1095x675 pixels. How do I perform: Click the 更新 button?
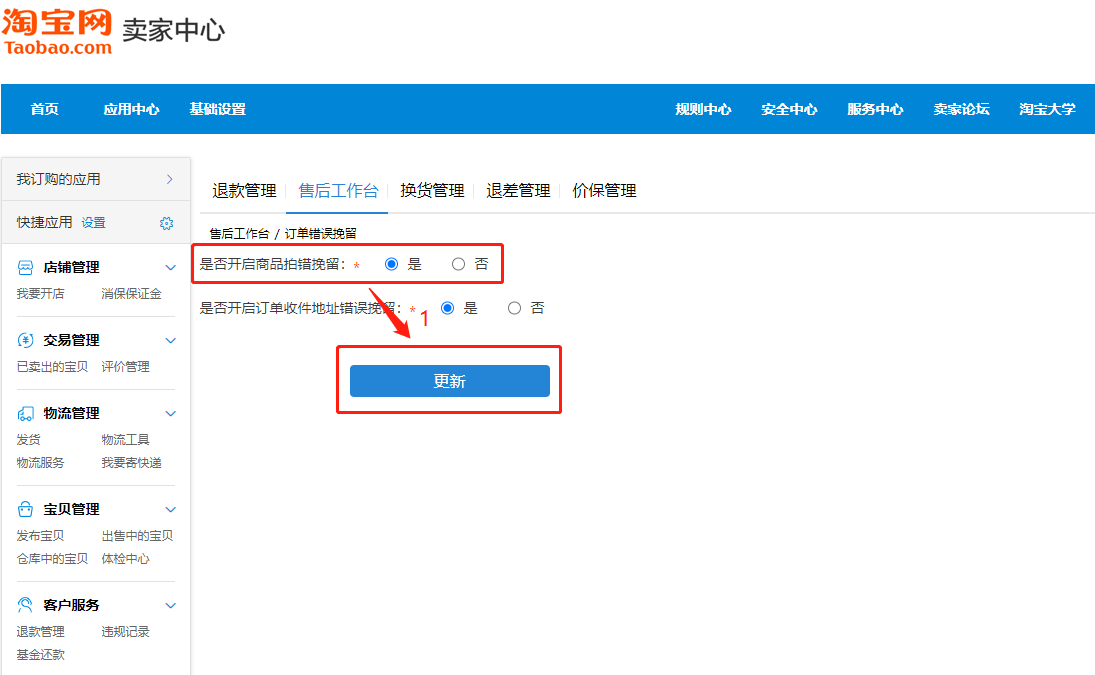[x=449, y=381]
